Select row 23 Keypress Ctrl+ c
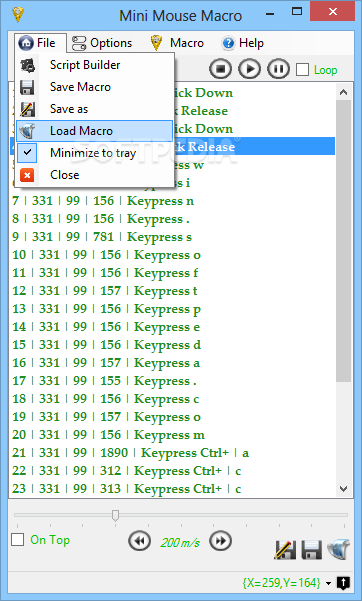 point(172,489)
